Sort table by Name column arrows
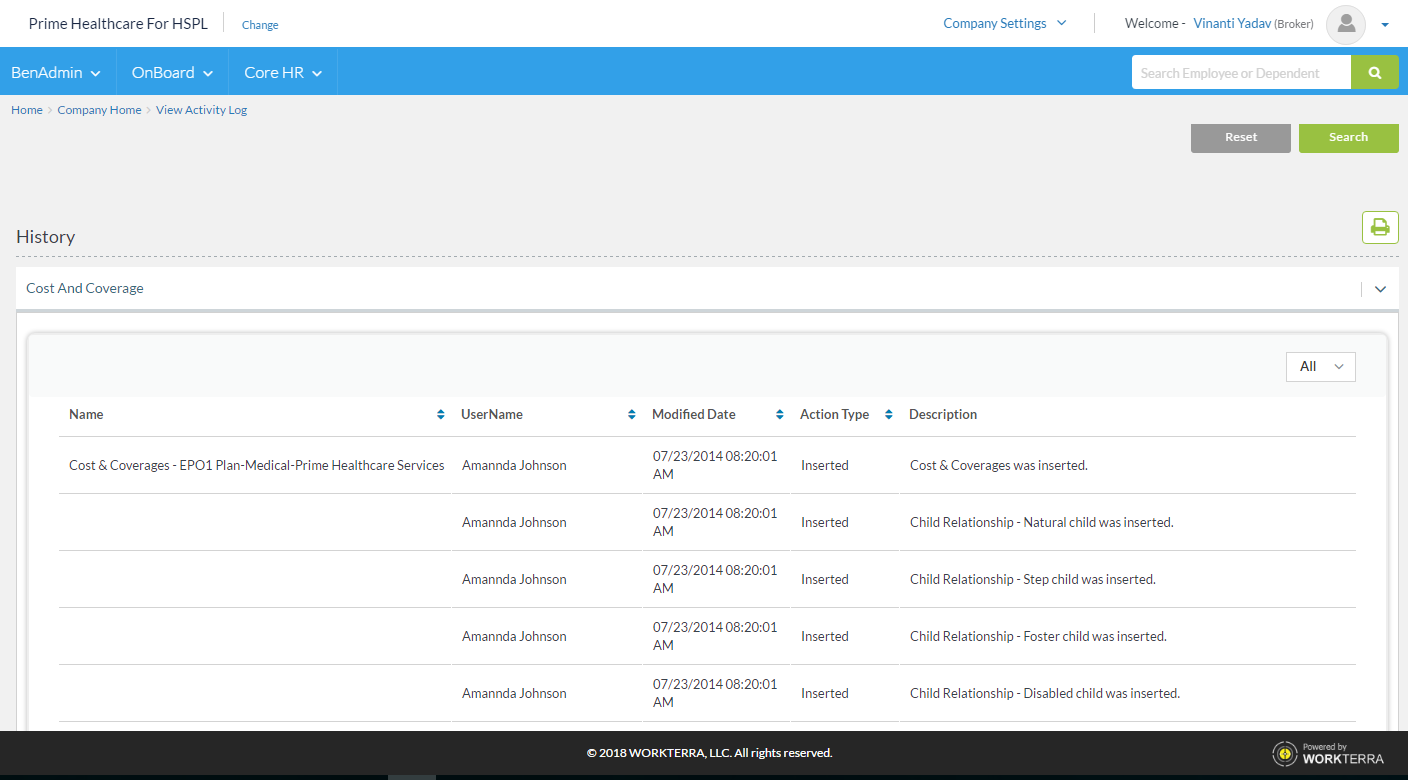Image resolution: width=1408 pixels, height=780 pixels. click(441, 415)
